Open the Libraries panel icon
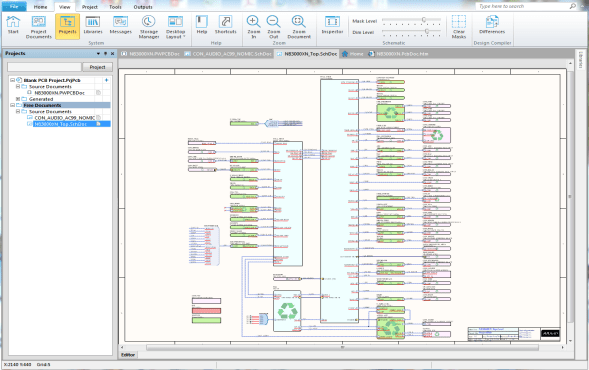 point(93,25)
